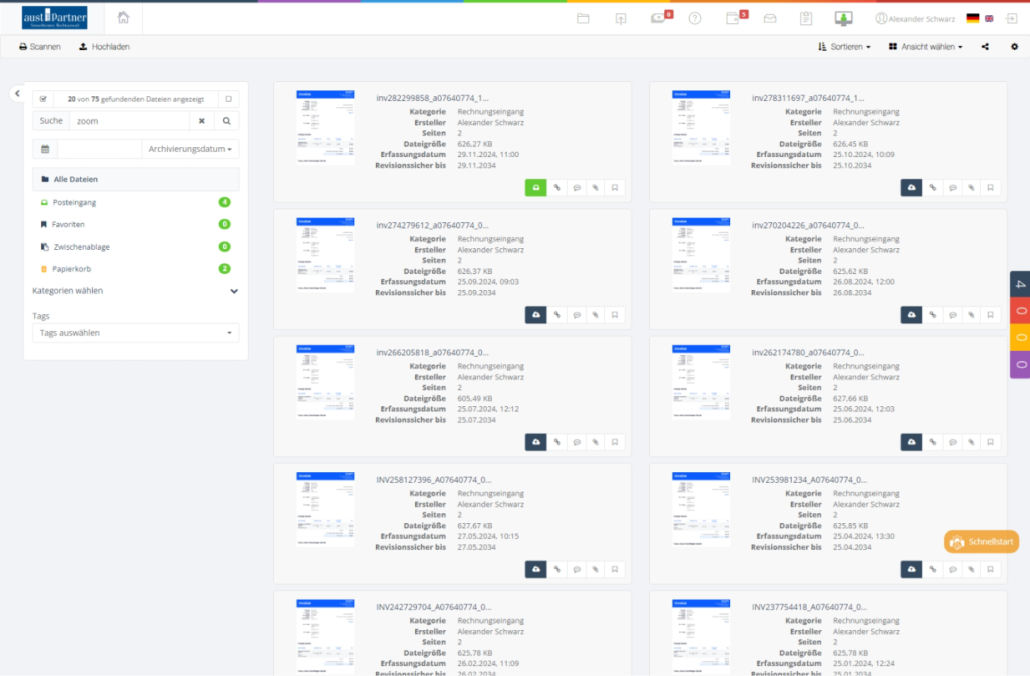The image size is (1030, 676).
Task: Click the share icon in toolbar
Action: pos(986,47)
